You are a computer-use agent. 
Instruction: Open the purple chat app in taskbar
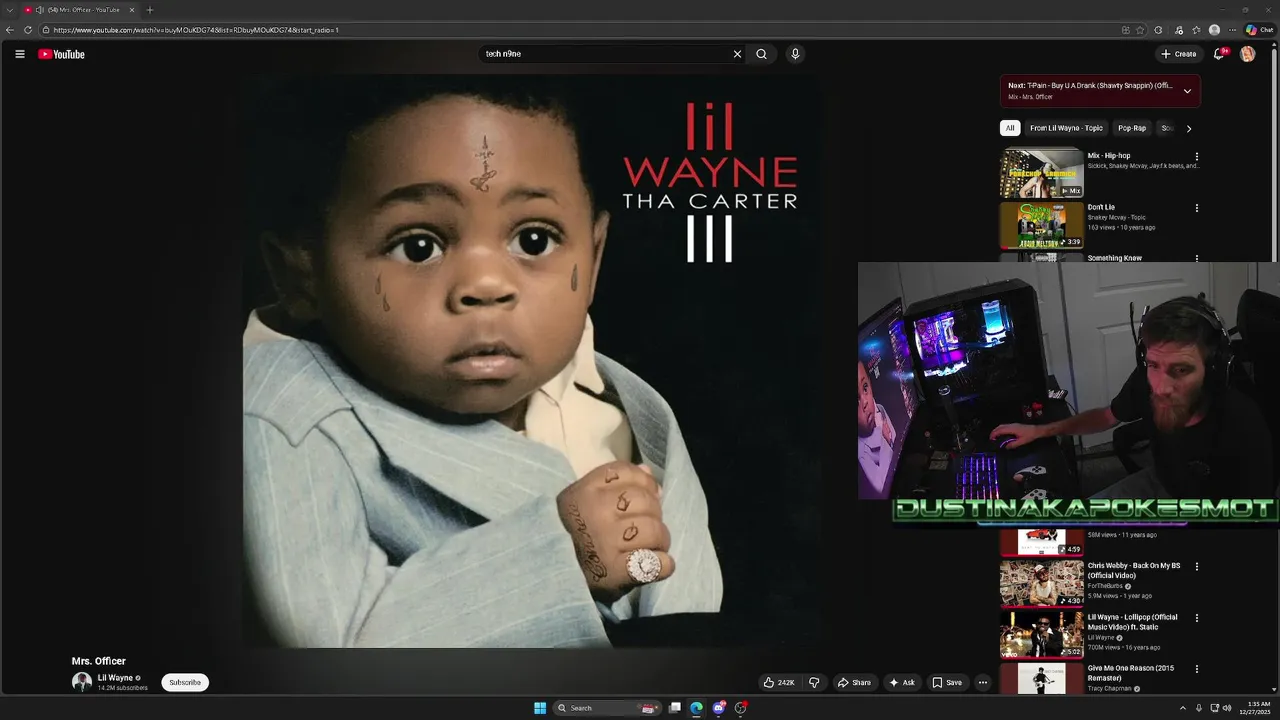(x=718, y=708)
